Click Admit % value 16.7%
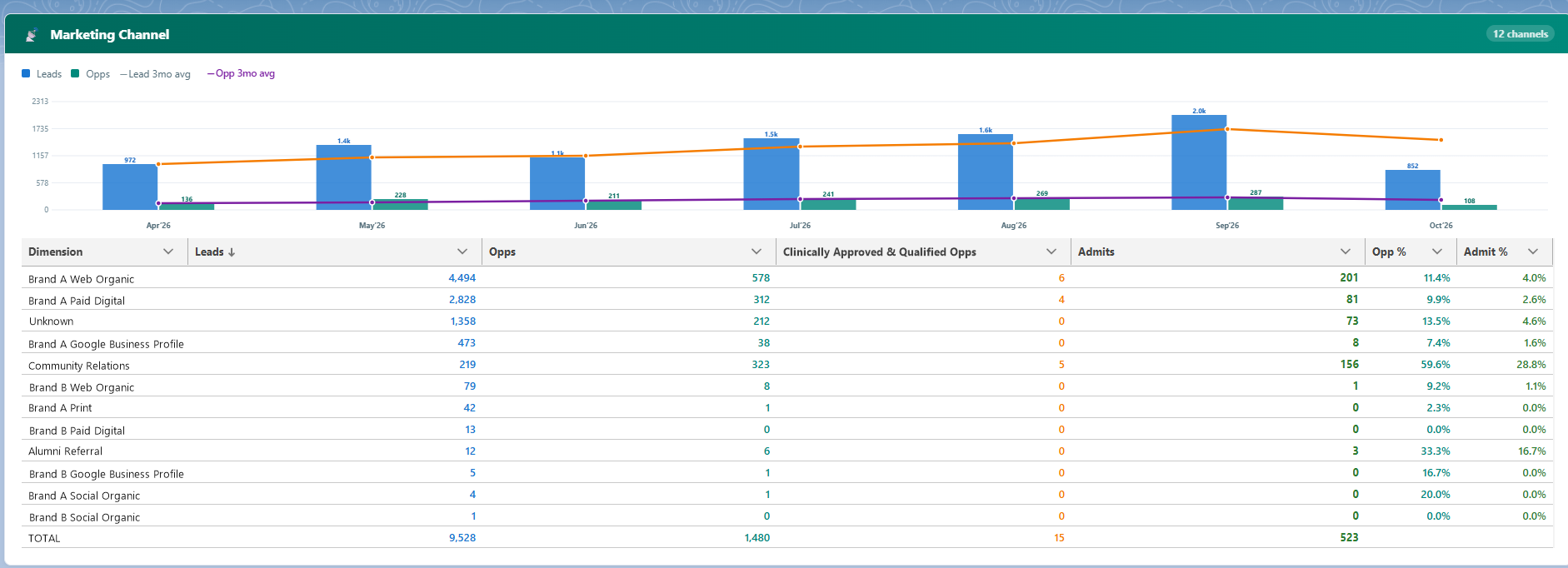The image size is (1568, 568). (1532, 451)
